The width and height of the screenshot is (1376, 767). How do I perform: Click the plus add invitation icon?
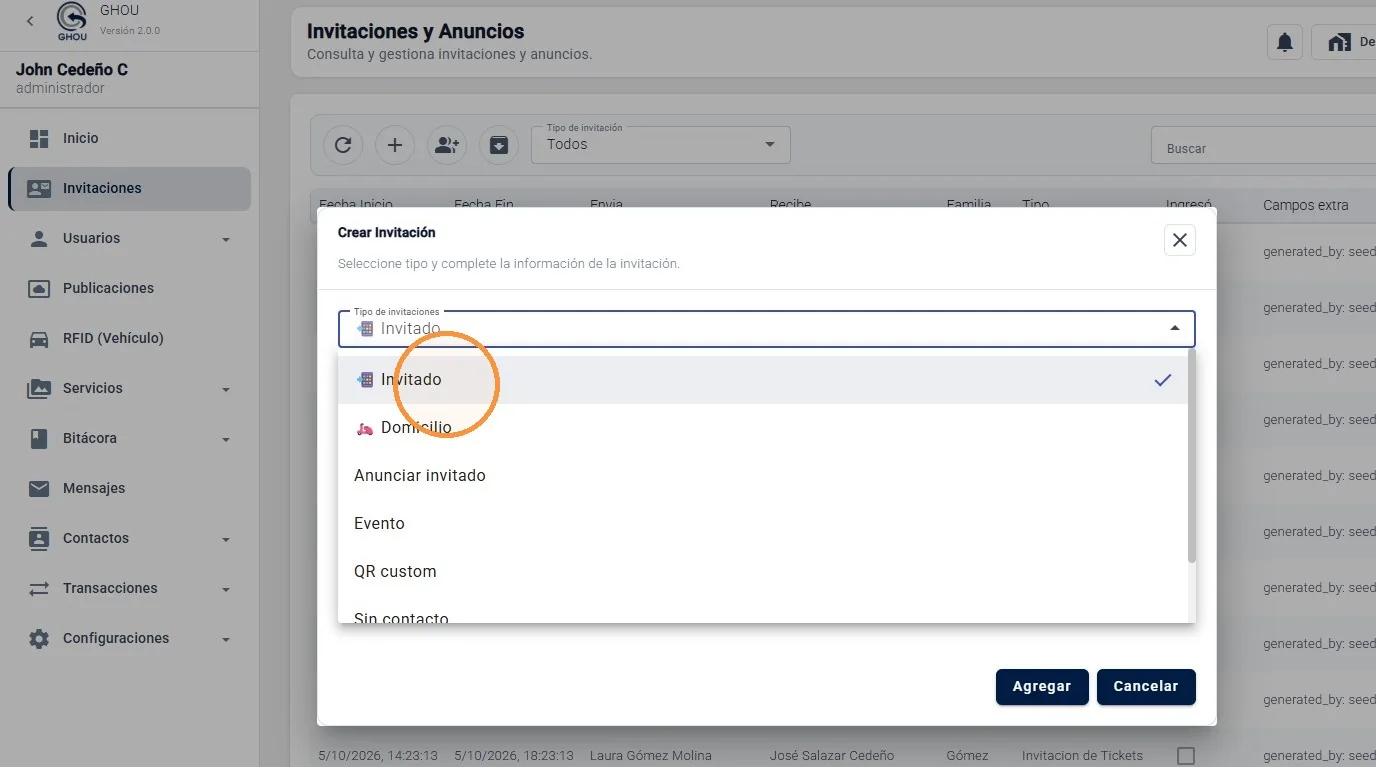coord(395,145)
